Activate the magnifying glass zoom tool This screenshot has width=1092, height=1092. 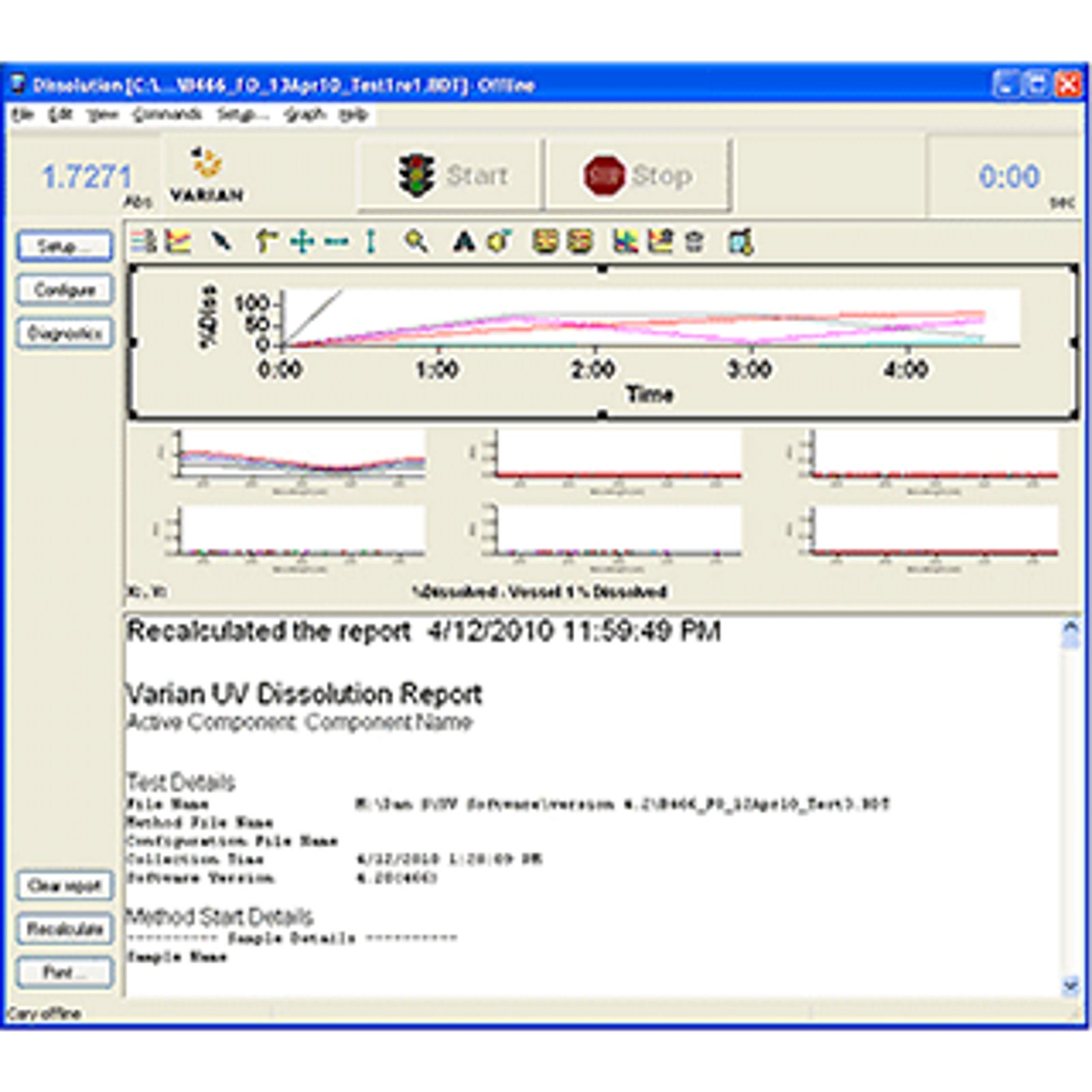click(x=416, y=242)
